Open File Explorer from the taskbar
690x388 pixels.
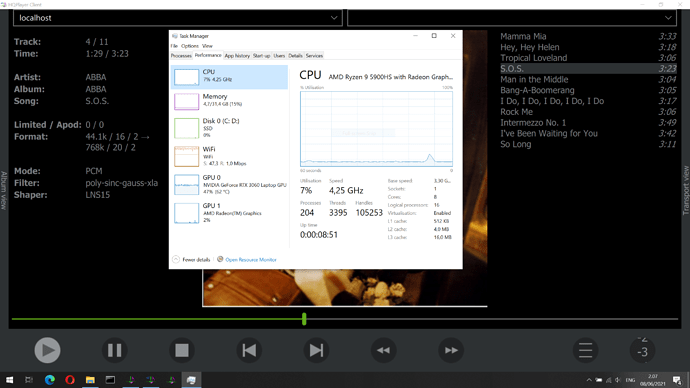90,380
